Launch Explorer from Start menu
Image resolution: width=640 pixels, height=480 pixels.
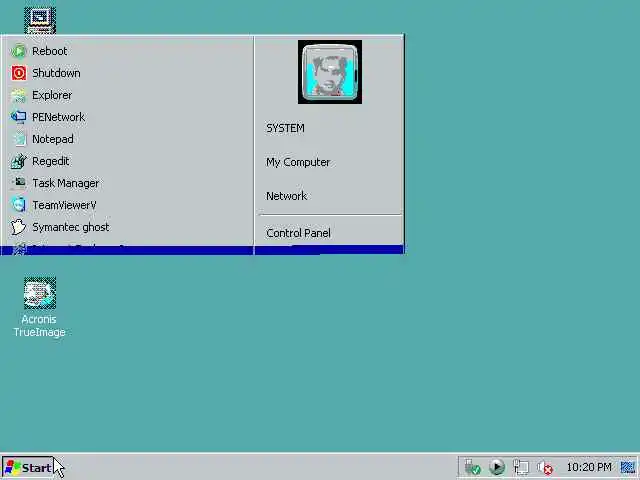[127, 95]
